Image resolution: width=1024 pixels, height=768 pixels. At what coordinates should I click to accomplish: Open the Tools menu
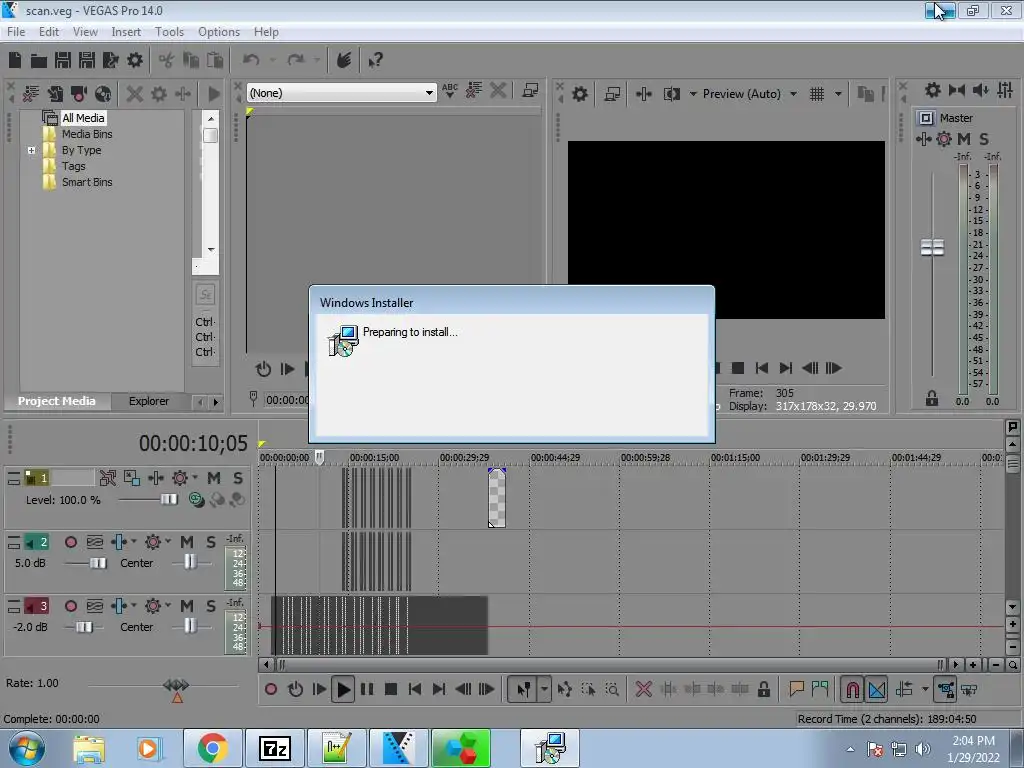(169, 32)
